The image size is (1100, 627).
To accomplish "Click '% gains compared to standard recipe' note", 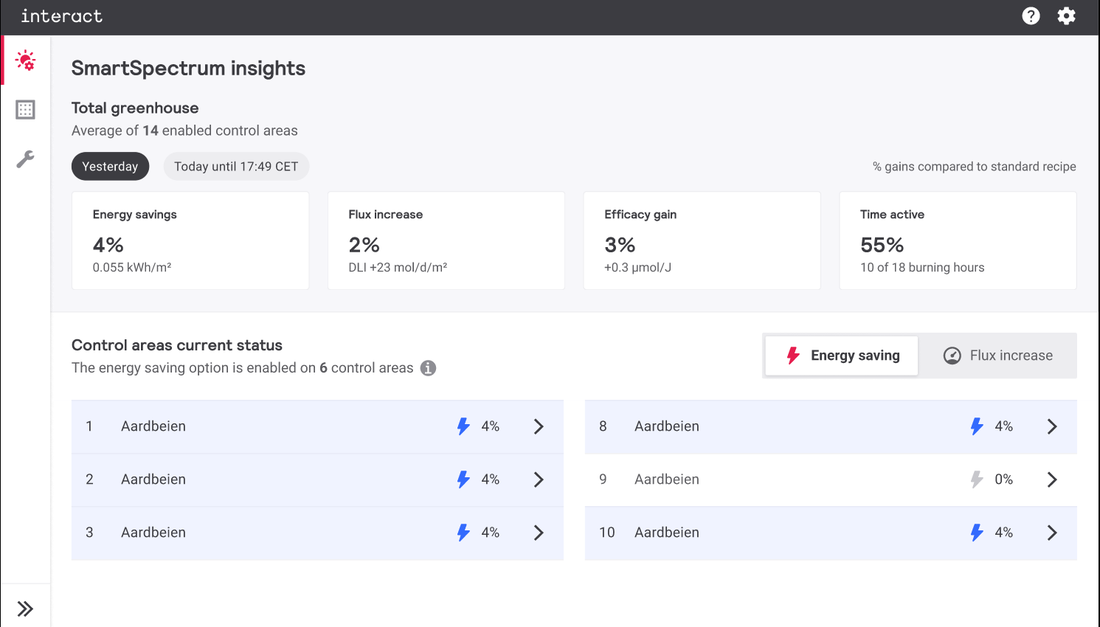I will [974, 167].
